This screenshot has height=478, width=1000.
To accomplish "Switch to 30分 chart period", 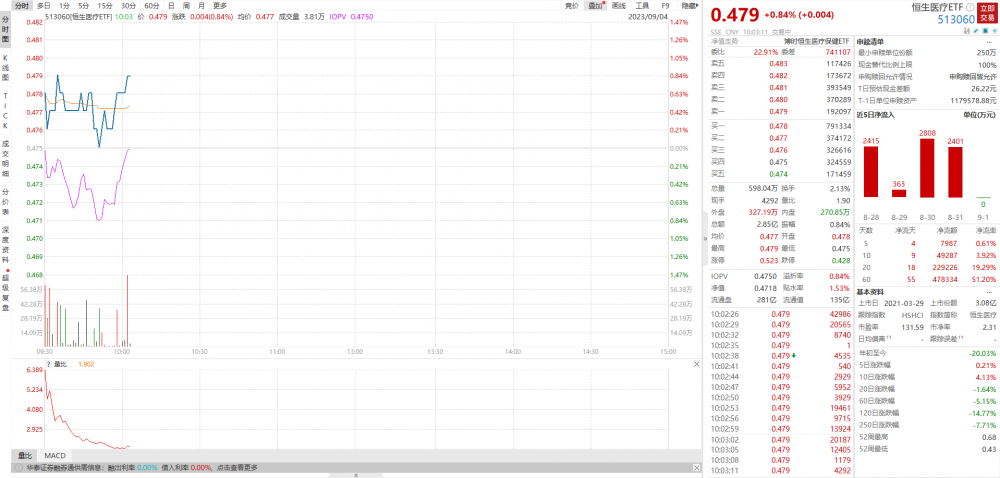I will 128,5.
